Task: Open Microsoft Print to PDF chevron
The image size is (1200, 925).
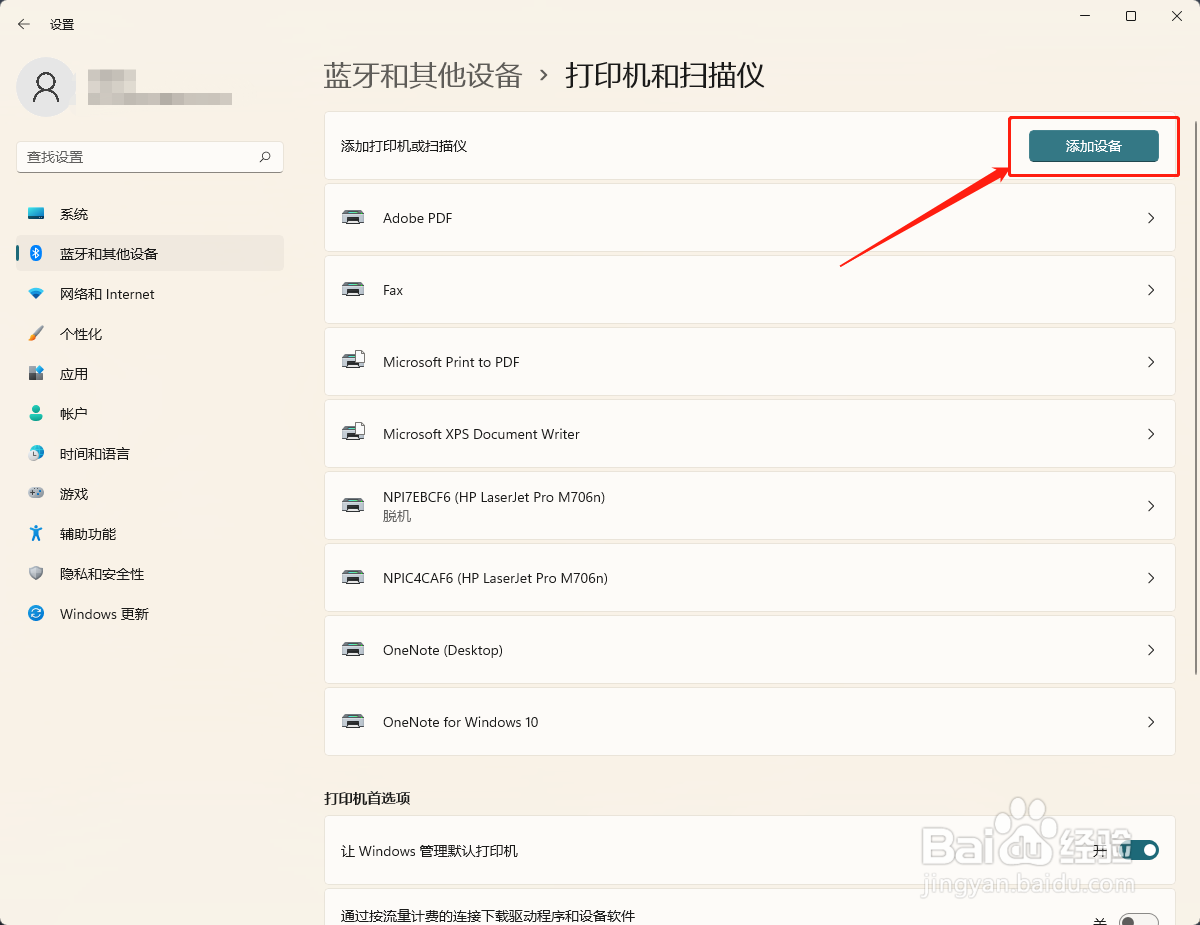Action: pos(1151,362)
